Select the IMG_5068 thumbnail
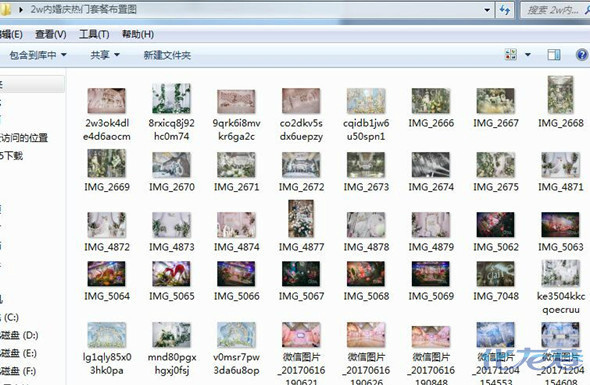 point(366,274)
